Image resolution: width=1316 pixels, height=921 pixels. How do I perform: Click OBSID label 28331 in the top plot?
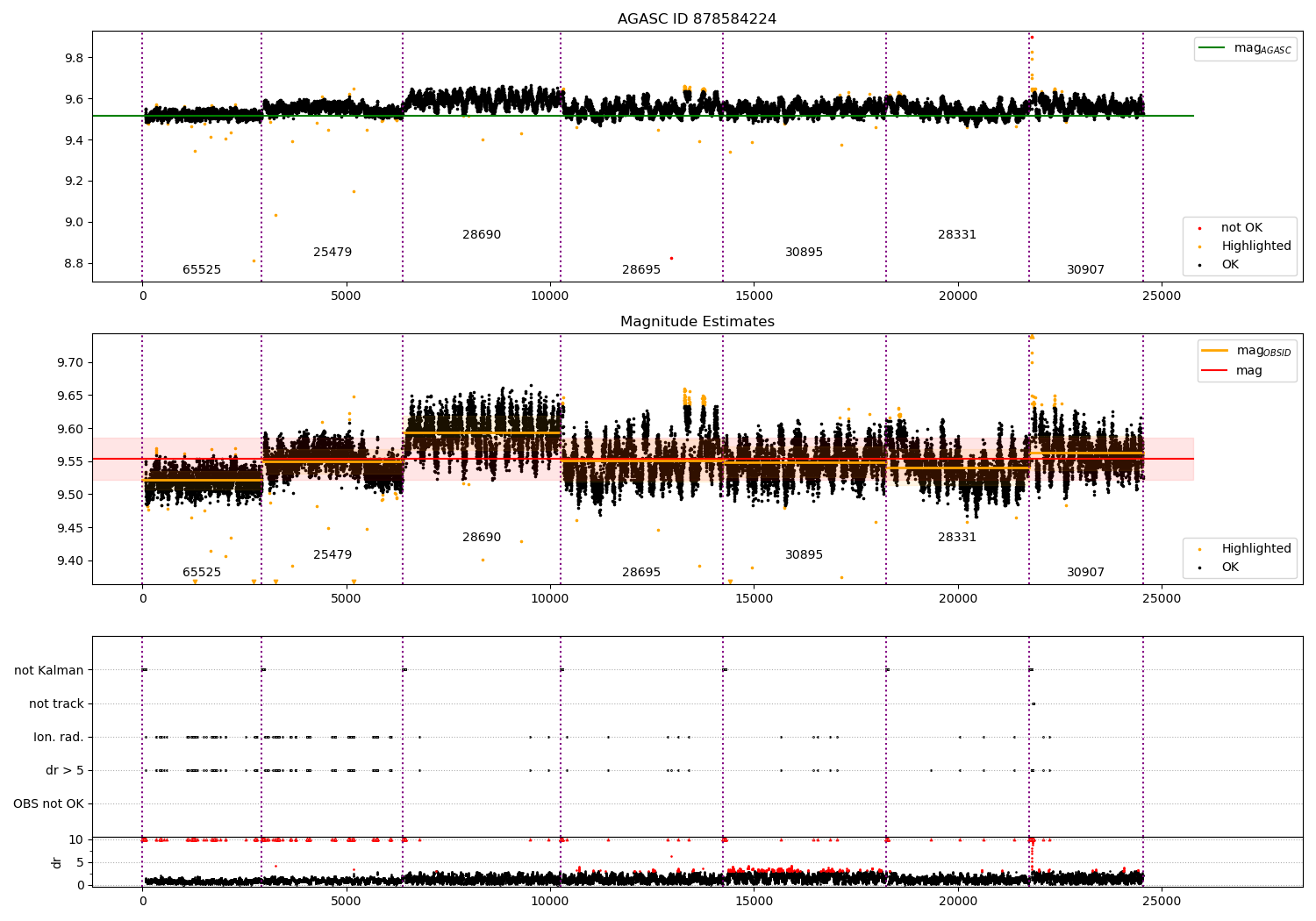click(957, 235)
